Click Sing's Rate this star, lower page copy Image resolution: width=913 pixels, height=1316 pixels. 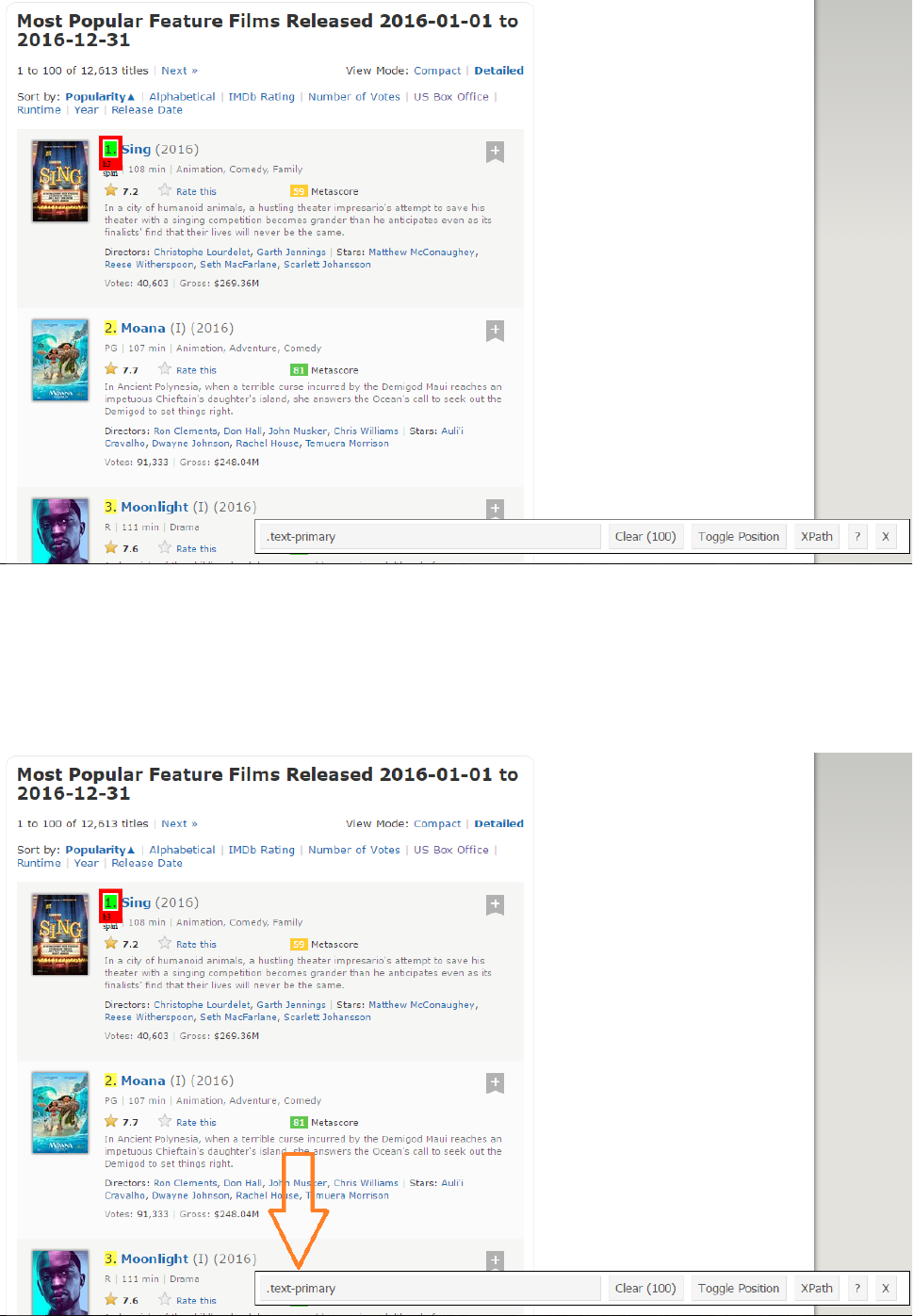[x=165, y=943]
